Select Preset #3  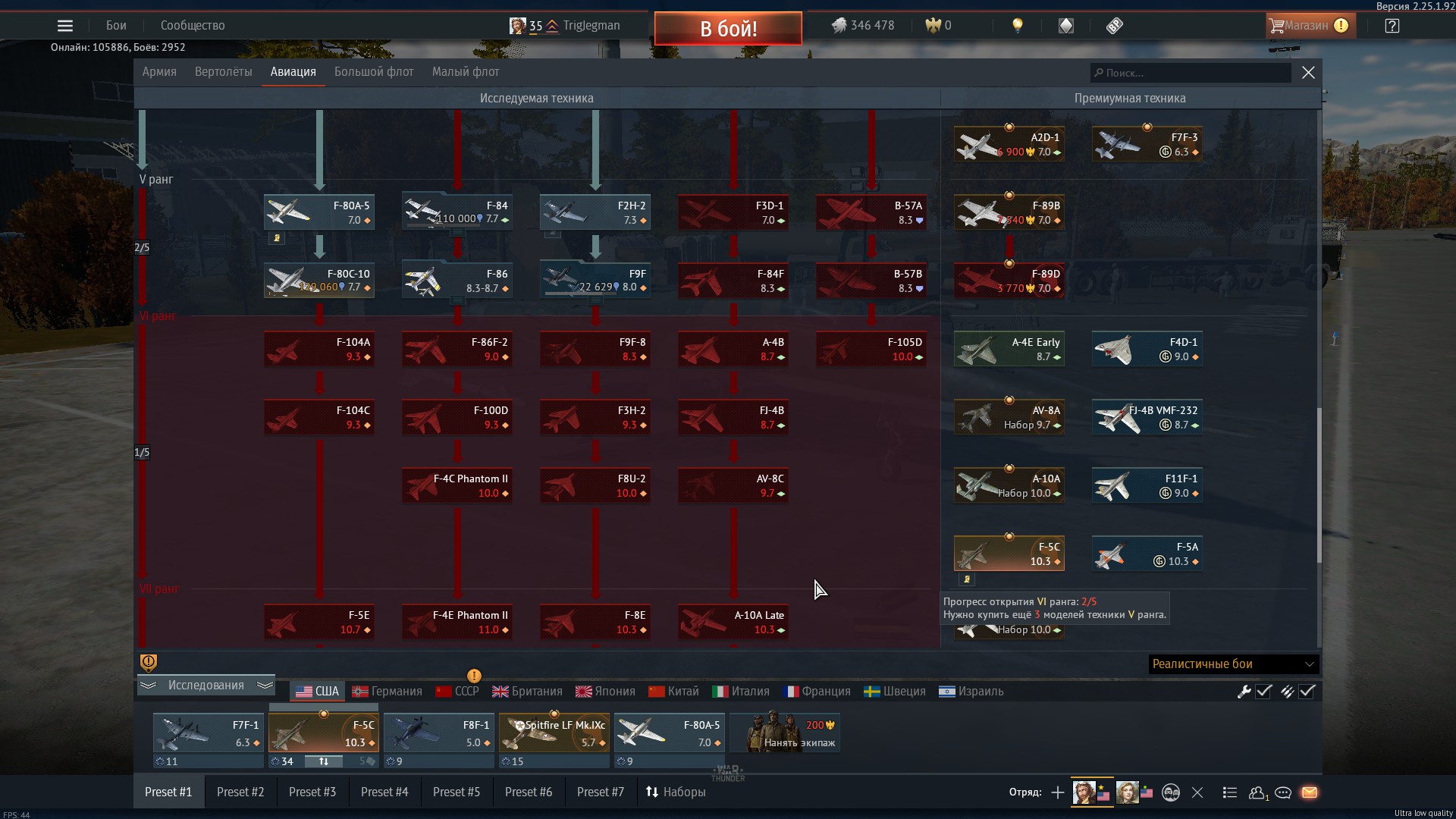click(x=312, y=792)
